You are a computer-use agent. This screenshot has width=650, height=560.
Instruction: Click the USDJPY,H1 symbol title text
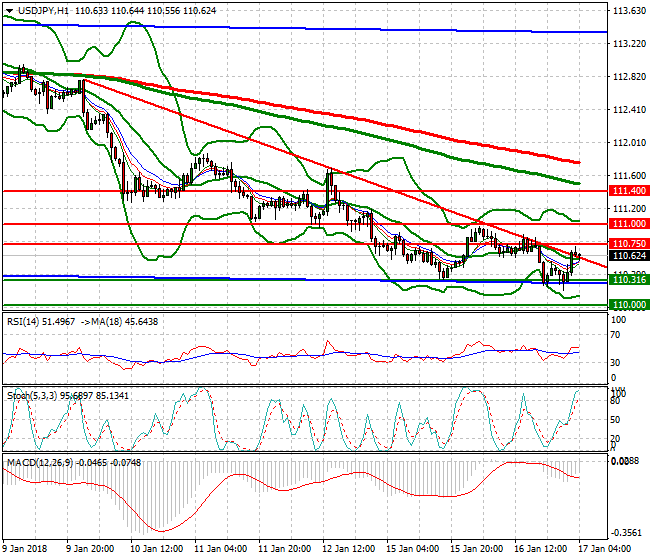pos(35,10)
